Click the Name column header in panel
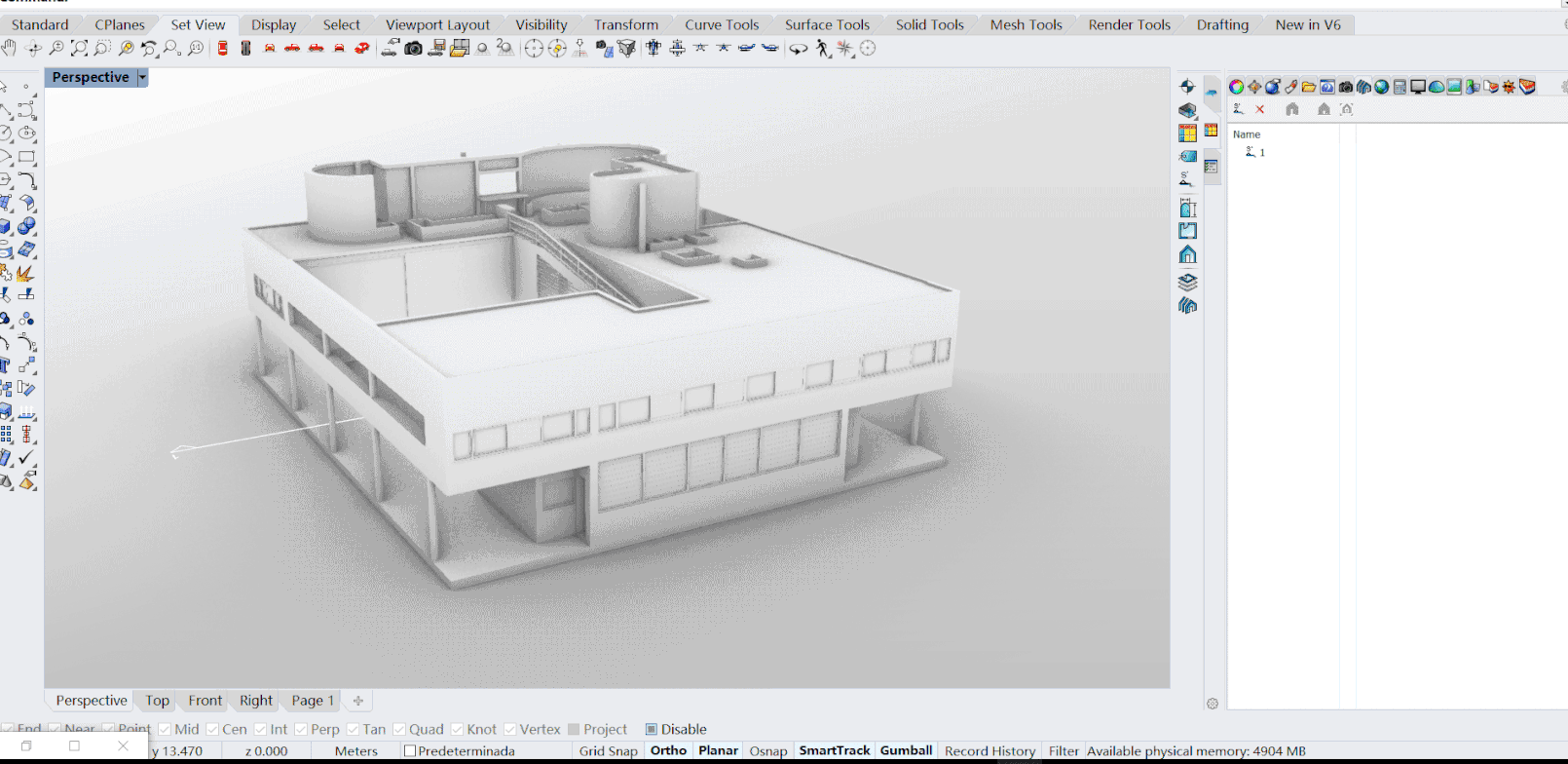This screenshot has height=764, width=1568. (1247, 134)
